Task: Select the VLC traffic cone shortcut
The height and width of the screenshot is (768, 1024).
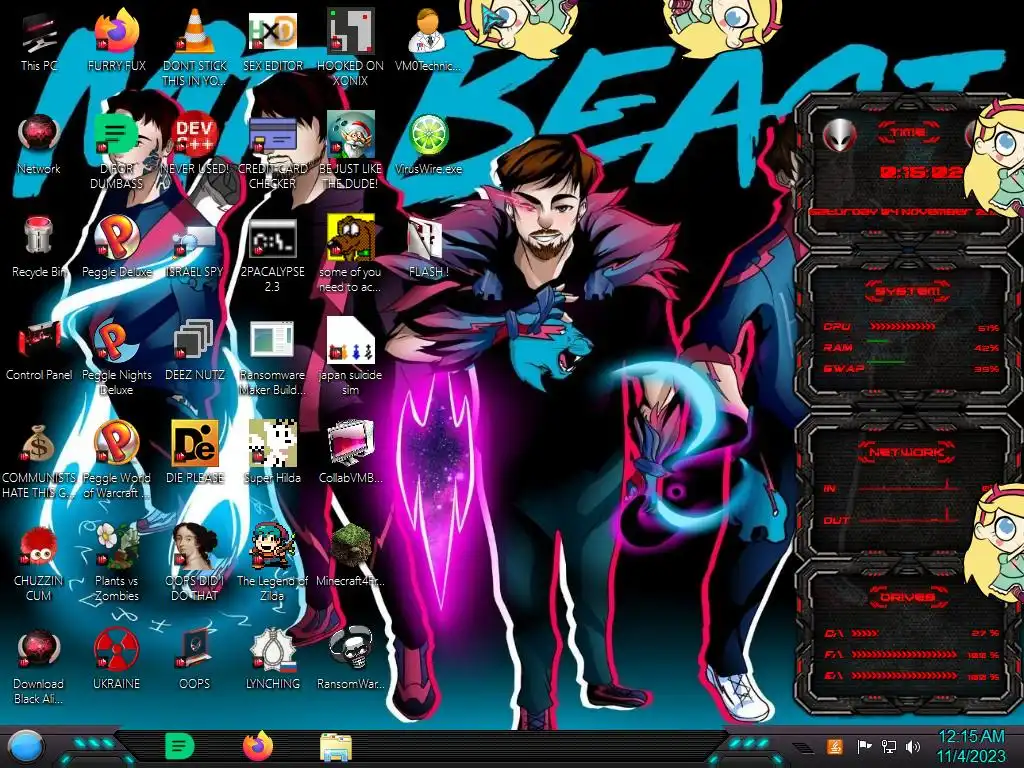Action: 195,33
